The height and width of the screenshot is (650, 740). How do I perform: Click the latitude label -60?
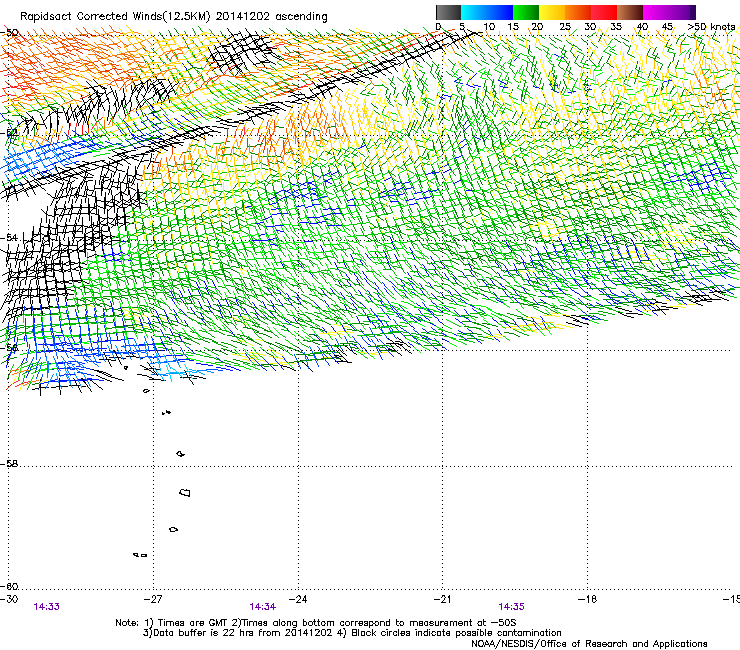pos(9,586)
